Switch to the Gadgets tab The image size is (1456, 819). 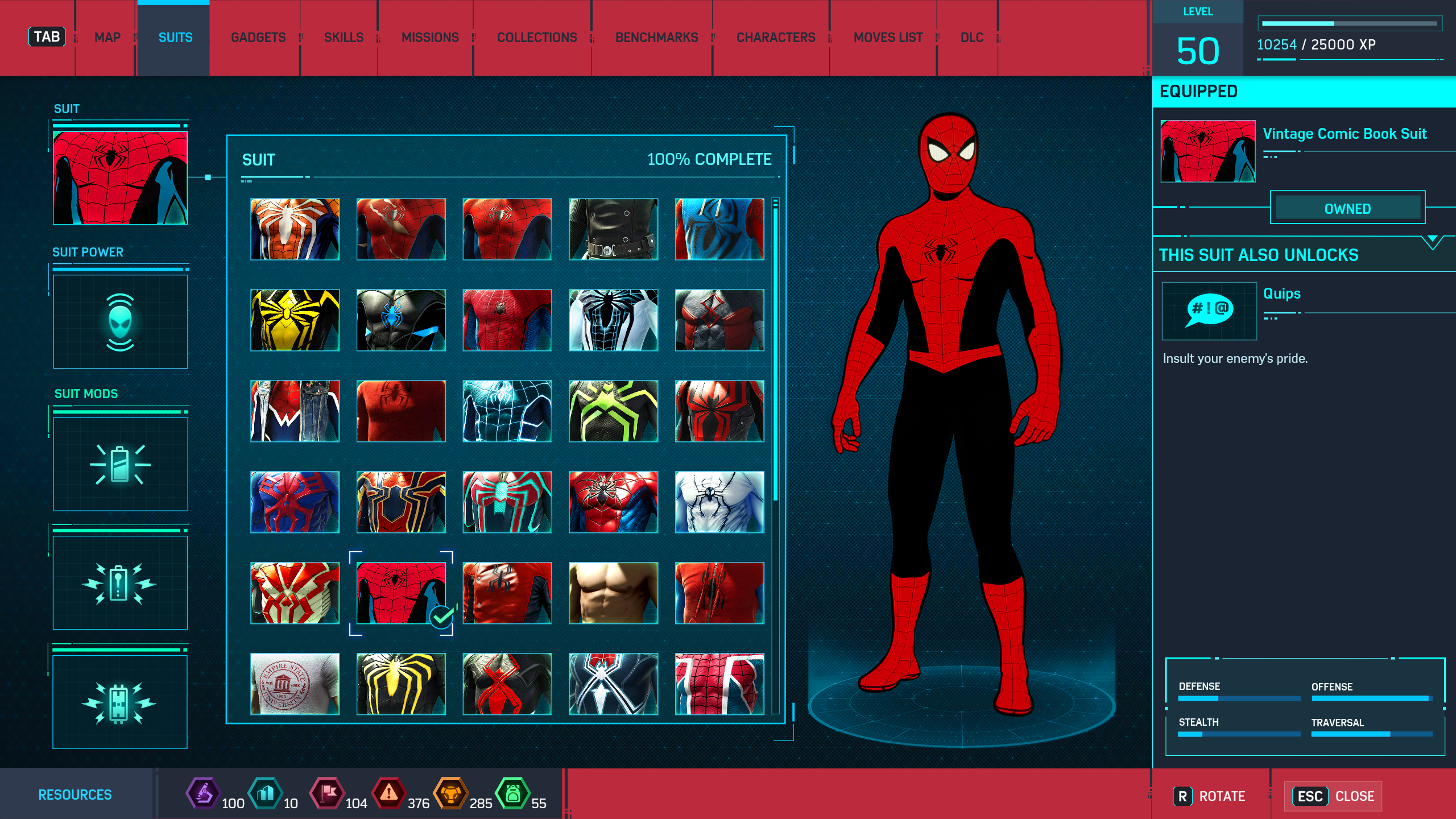click(258, 38)
